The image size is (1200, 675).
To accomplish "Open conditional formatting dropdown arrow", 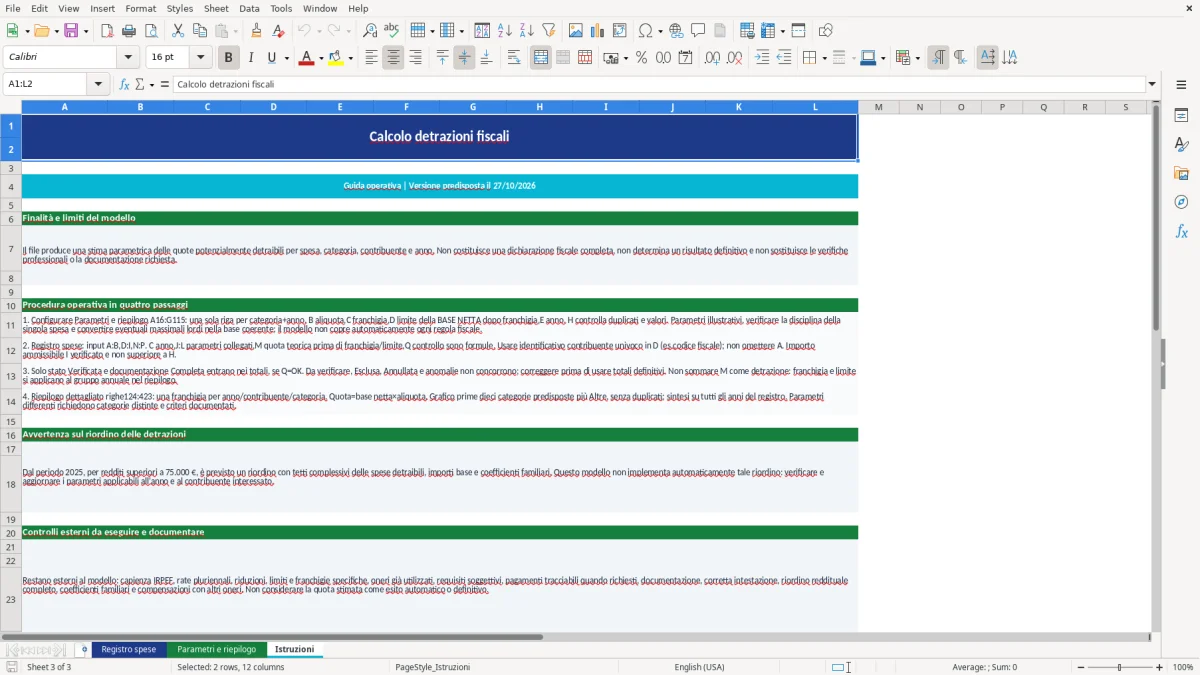I will click(x=917, y=58).
